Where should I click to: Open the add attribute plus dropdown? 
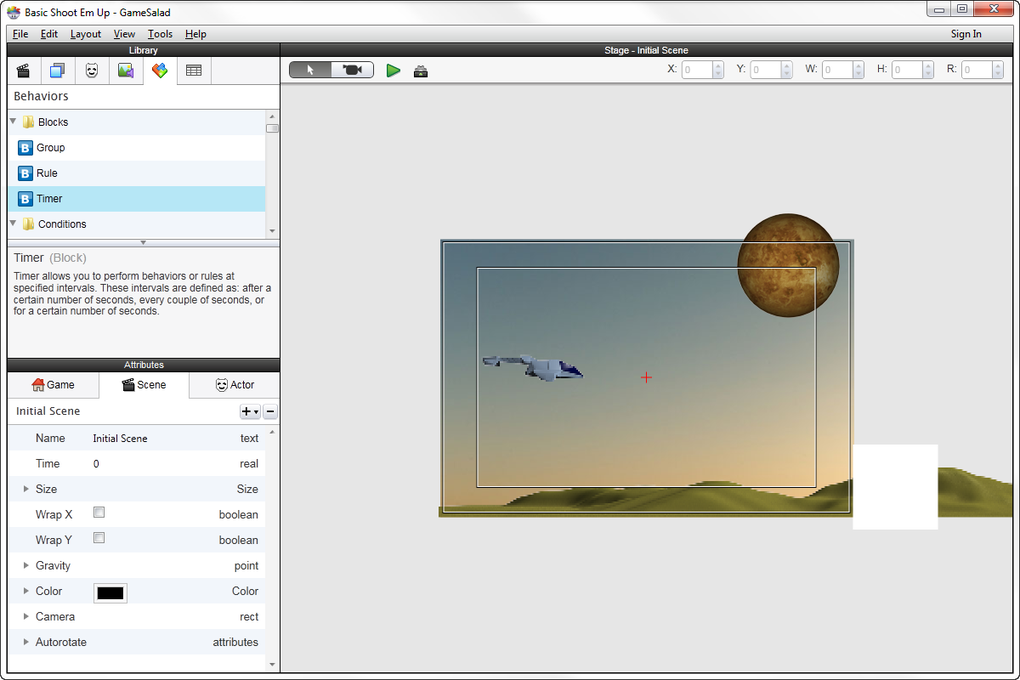(x=250, y=411)
